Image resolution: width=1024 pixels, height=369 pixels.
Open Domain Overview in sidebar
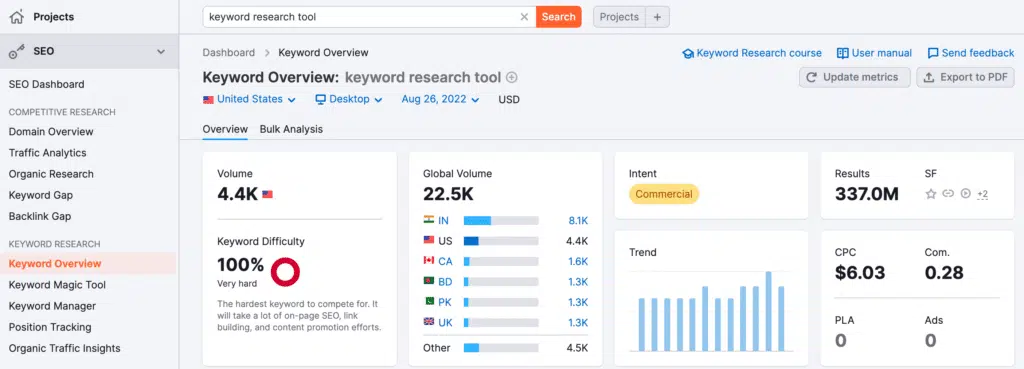51,131
